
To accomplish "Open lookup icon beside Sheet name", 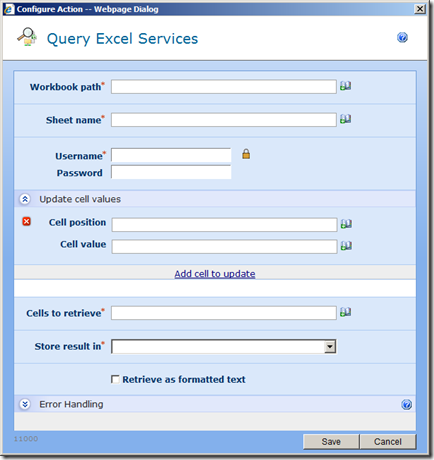I will pyautogui.click(x=345, y=119).
